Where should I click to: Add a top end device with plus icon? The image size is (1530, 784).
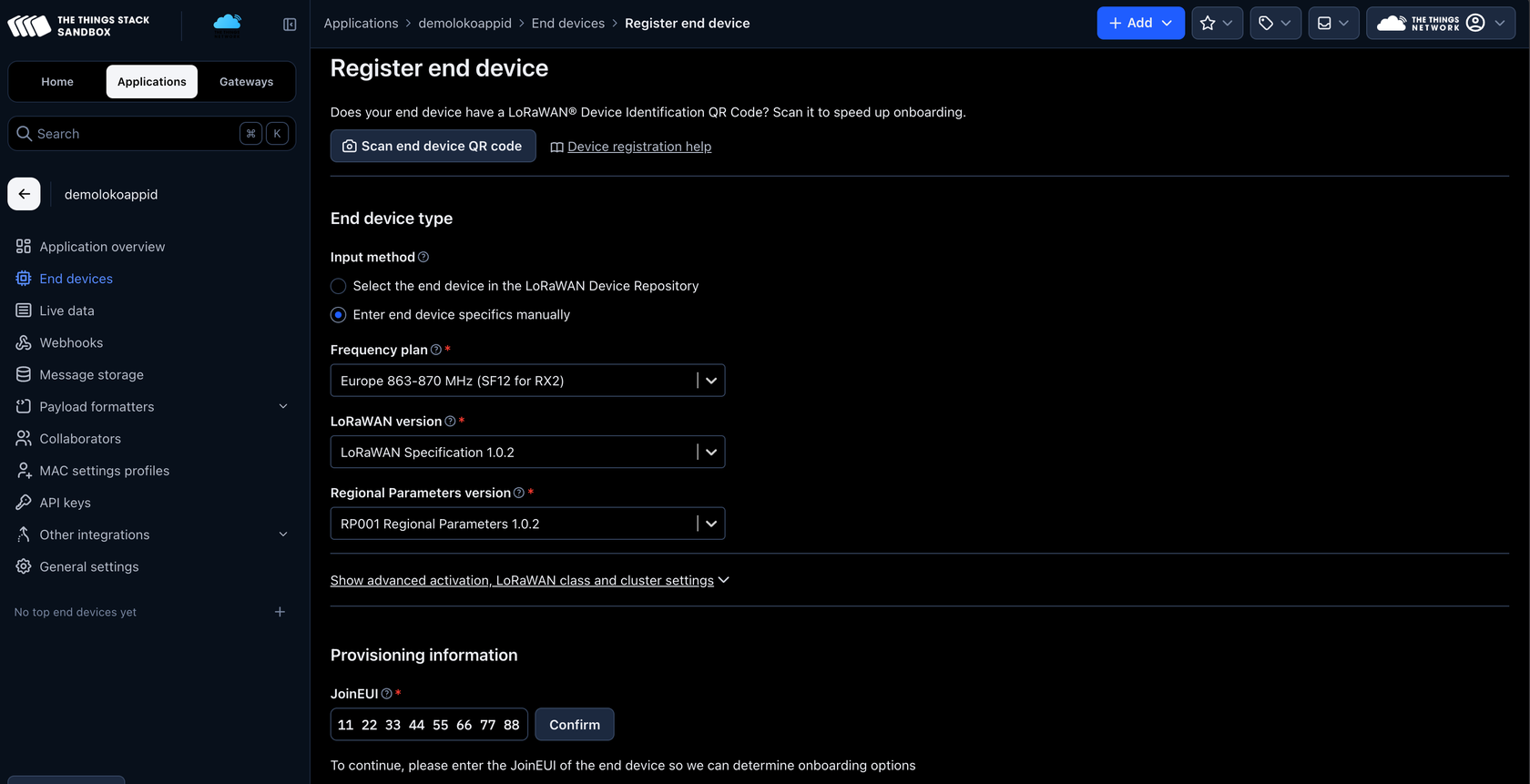280,612
